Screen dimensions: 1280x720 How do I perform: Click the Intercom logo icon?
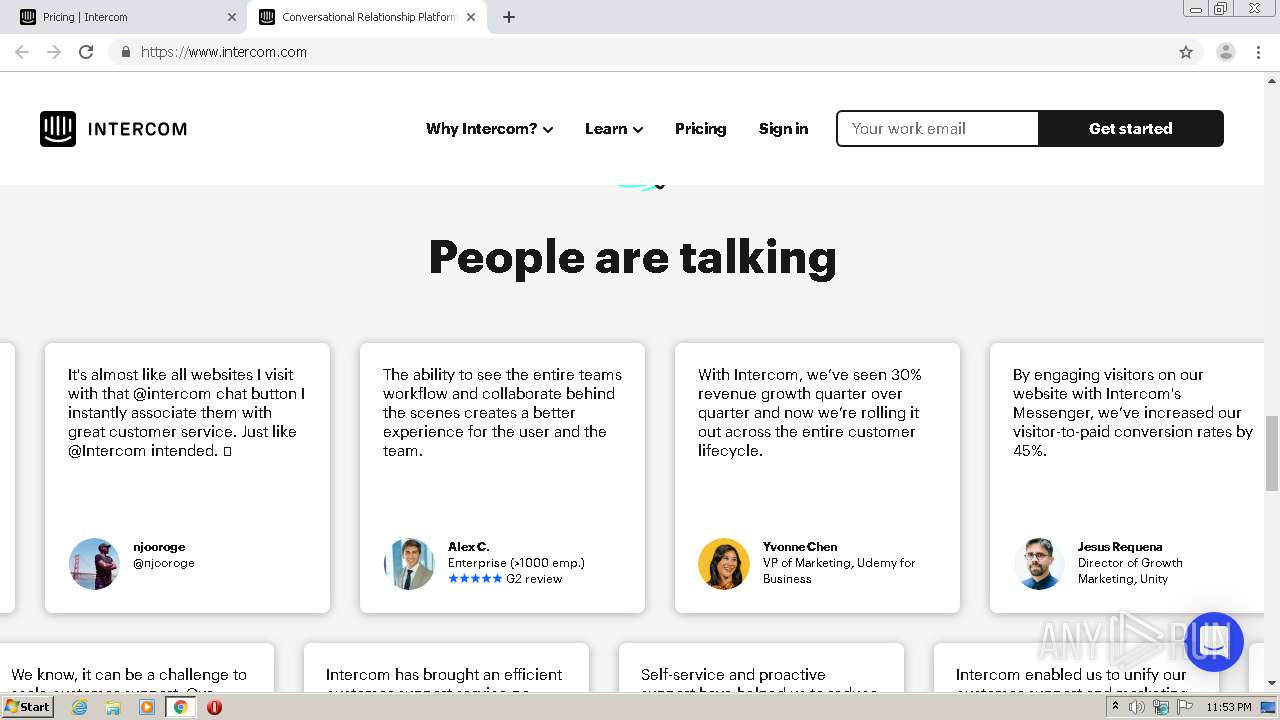[x=58, y=129]
